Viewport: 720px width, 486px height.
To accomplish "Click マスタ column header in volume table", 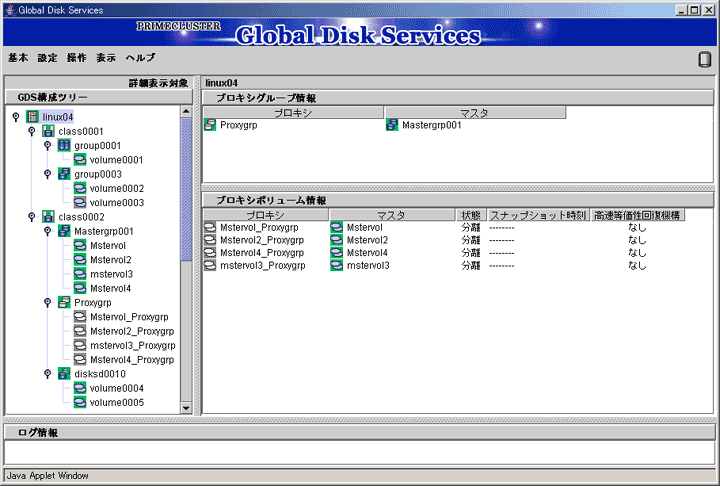I will [x=392, y=215].
